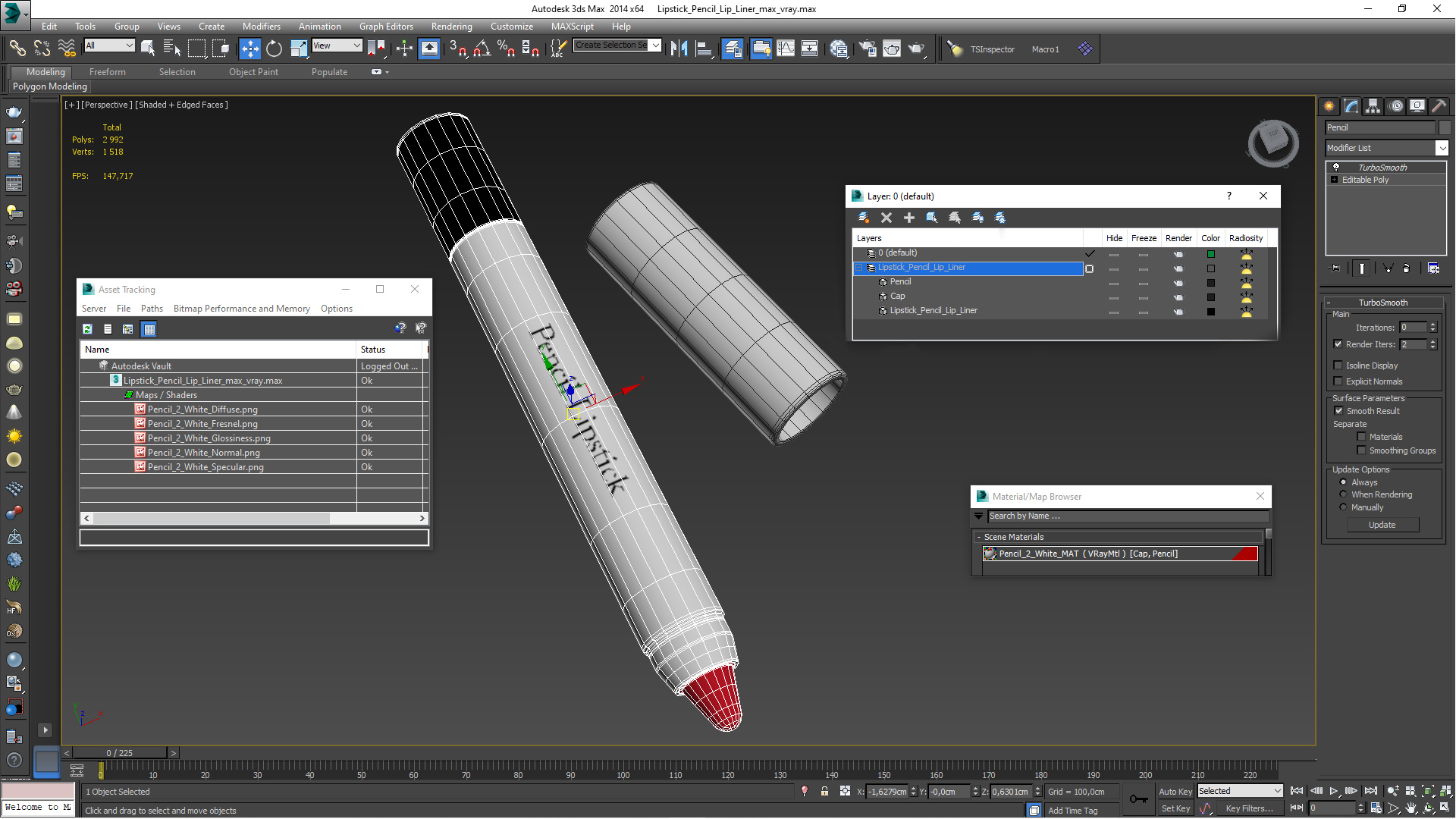
Task: Enable the Isoline Display checkbox
Action: coord(1338,366)
